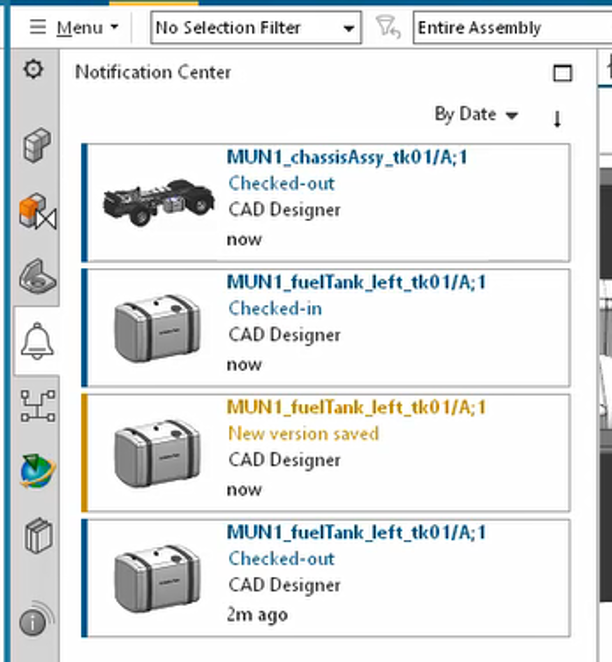
Task: Open the Menu dropdown
Action: point(74,28)
